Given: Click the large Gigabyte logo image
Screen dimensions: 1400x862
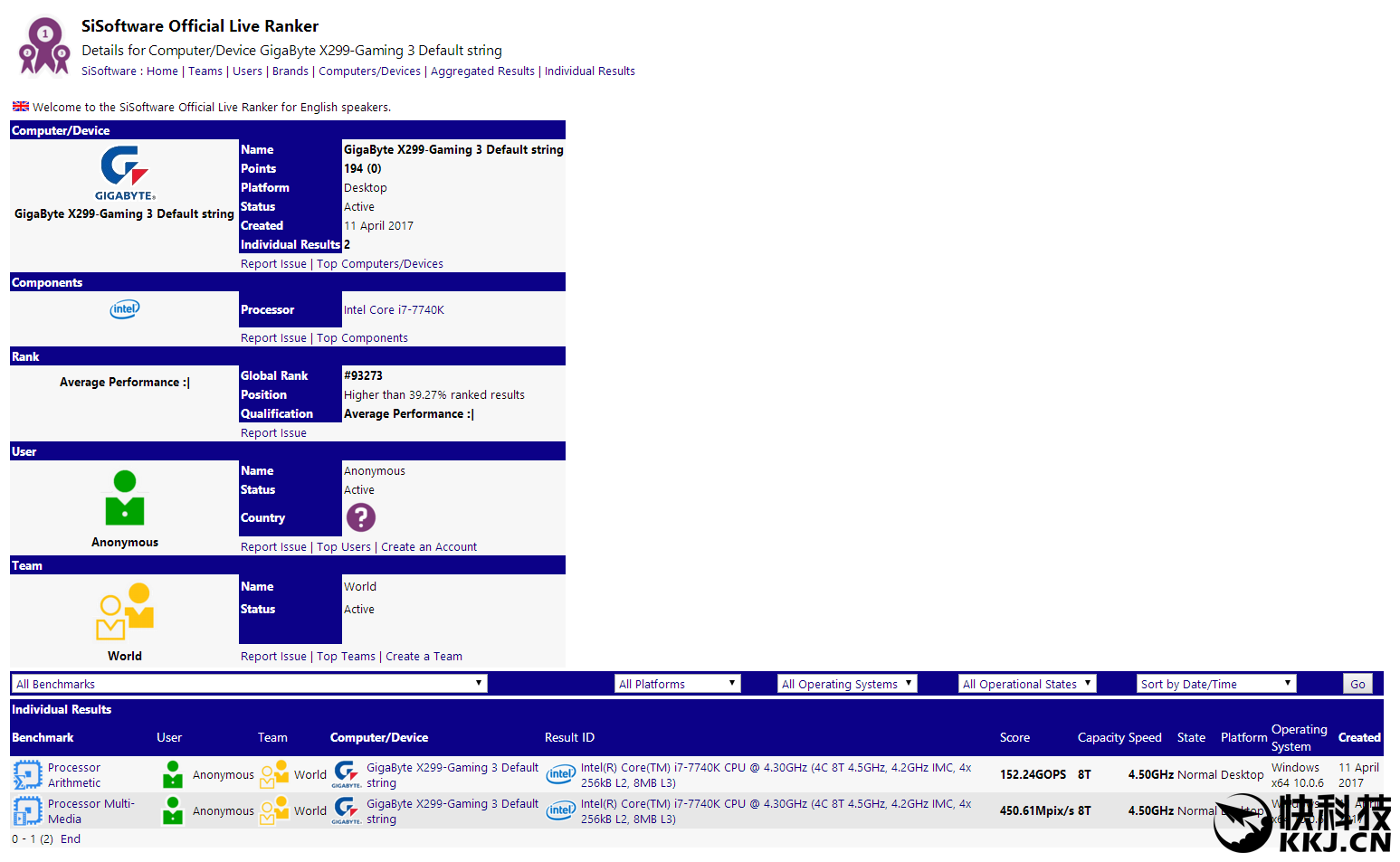Looking at the screenshot, I should coord(125,174).
